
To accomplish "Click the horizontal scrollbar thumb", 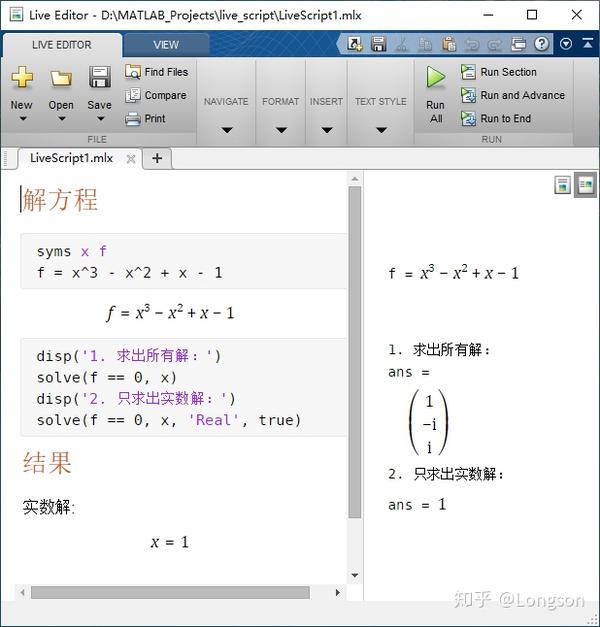I will coord(170,592).
